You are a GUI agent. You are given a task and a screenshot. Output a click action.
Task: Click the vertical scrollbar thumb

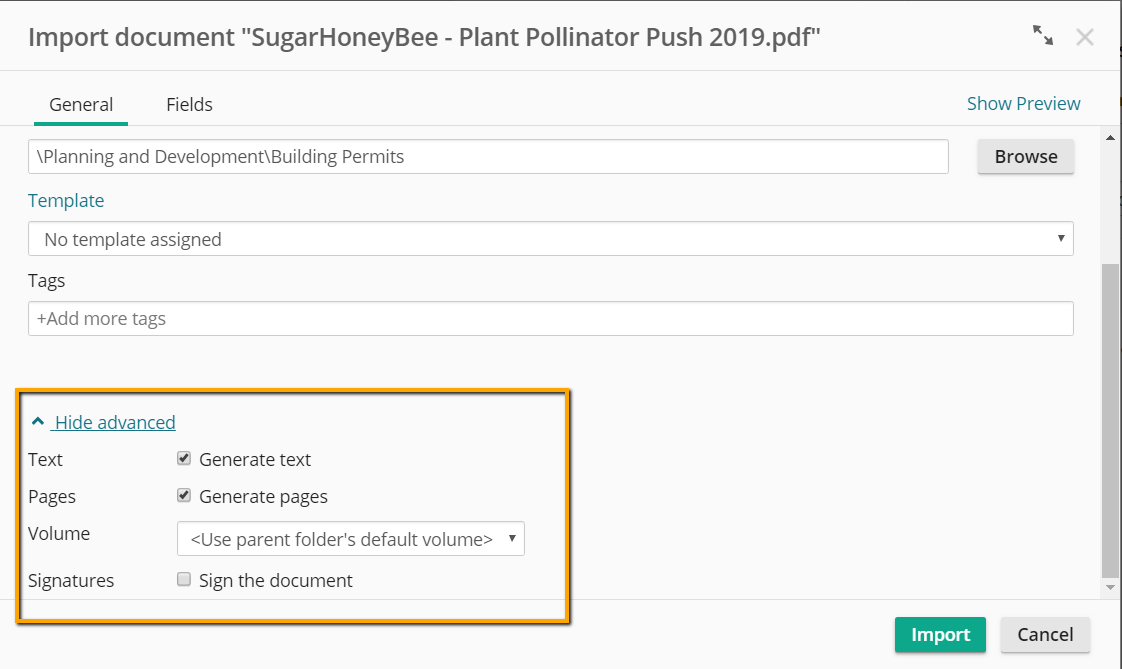tap(1111, 420)
